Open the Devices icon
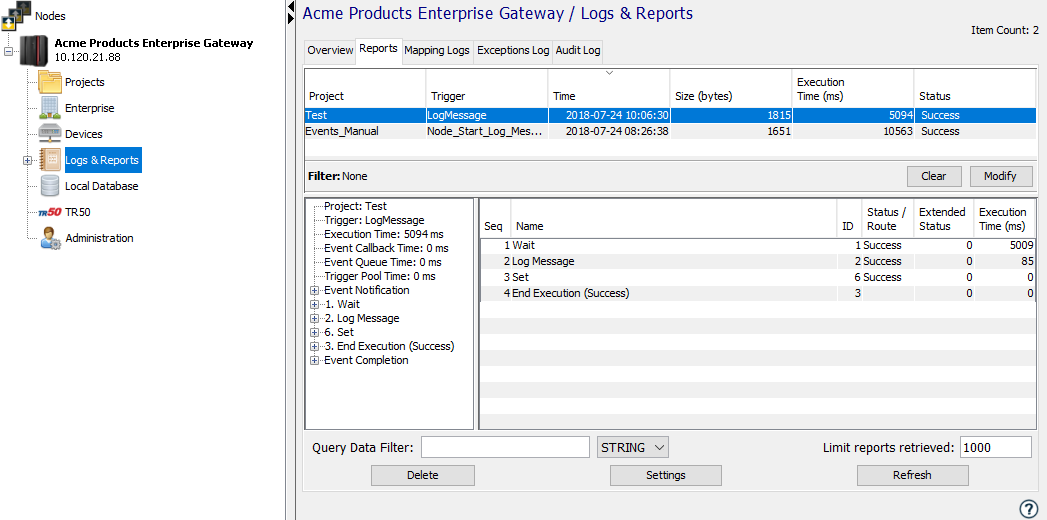 tap(49, 134)
